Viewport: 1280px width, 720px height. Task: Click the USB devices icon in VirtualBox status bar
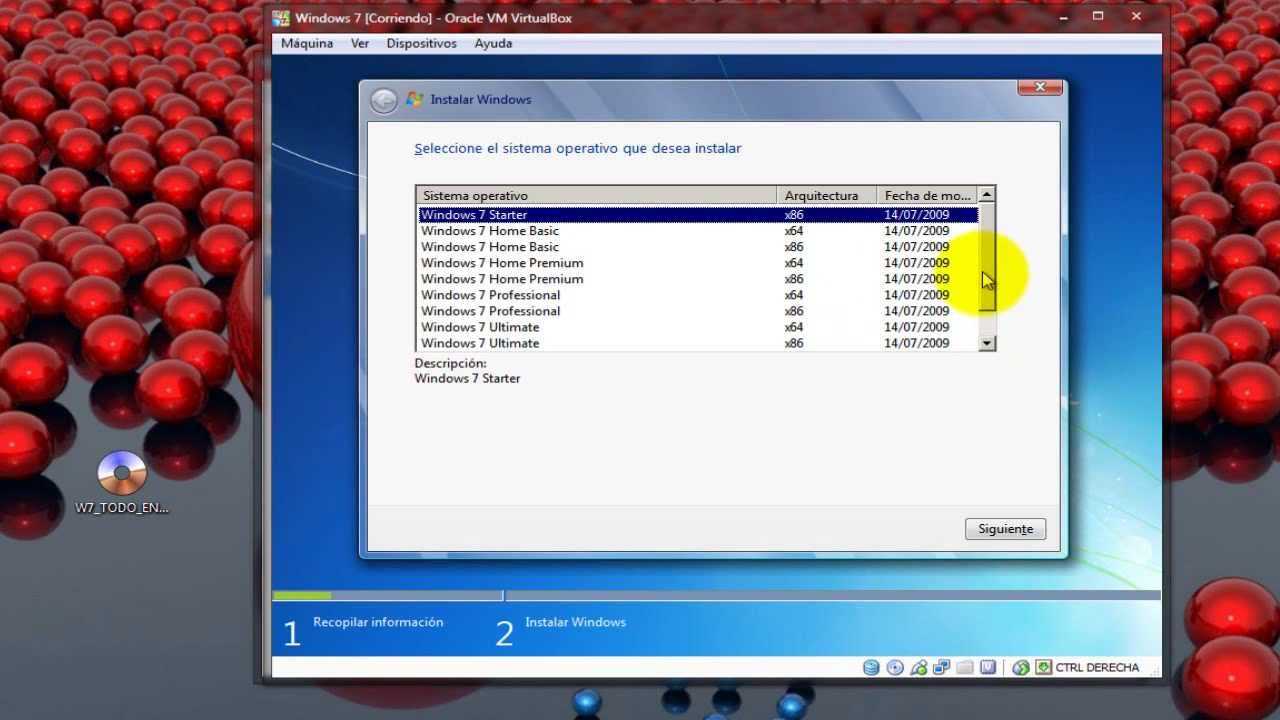point(919,668)
